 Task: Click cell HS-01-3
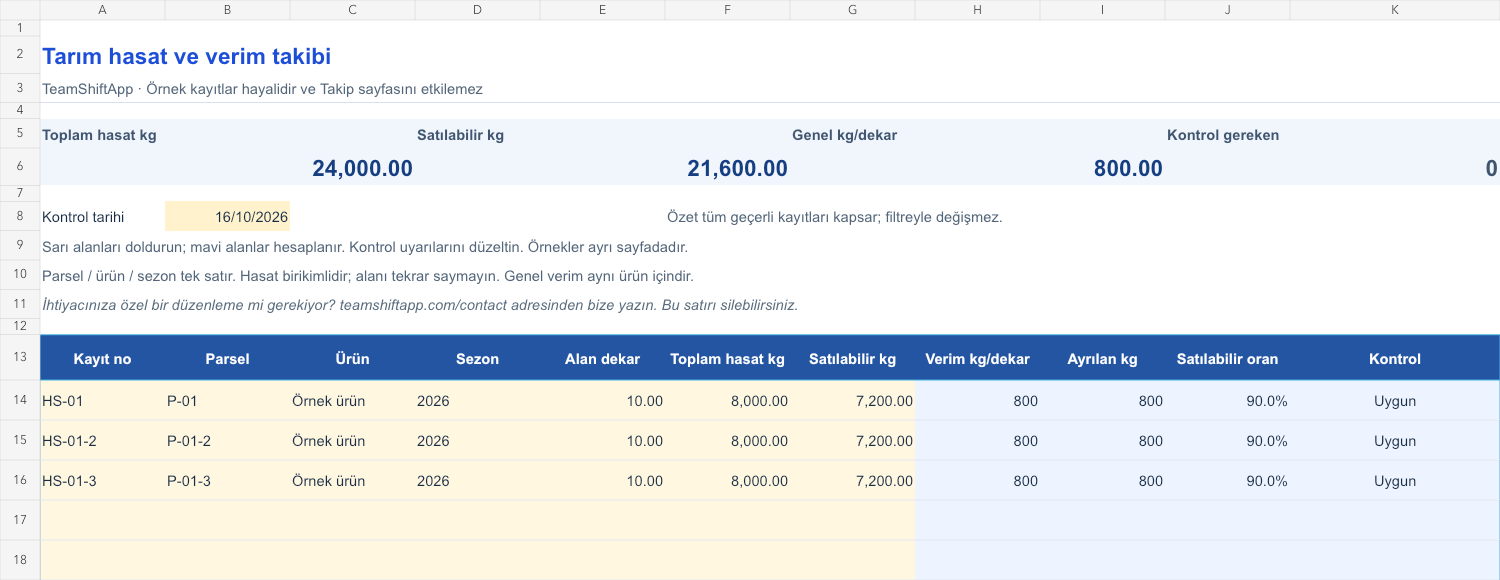[102, 481]
